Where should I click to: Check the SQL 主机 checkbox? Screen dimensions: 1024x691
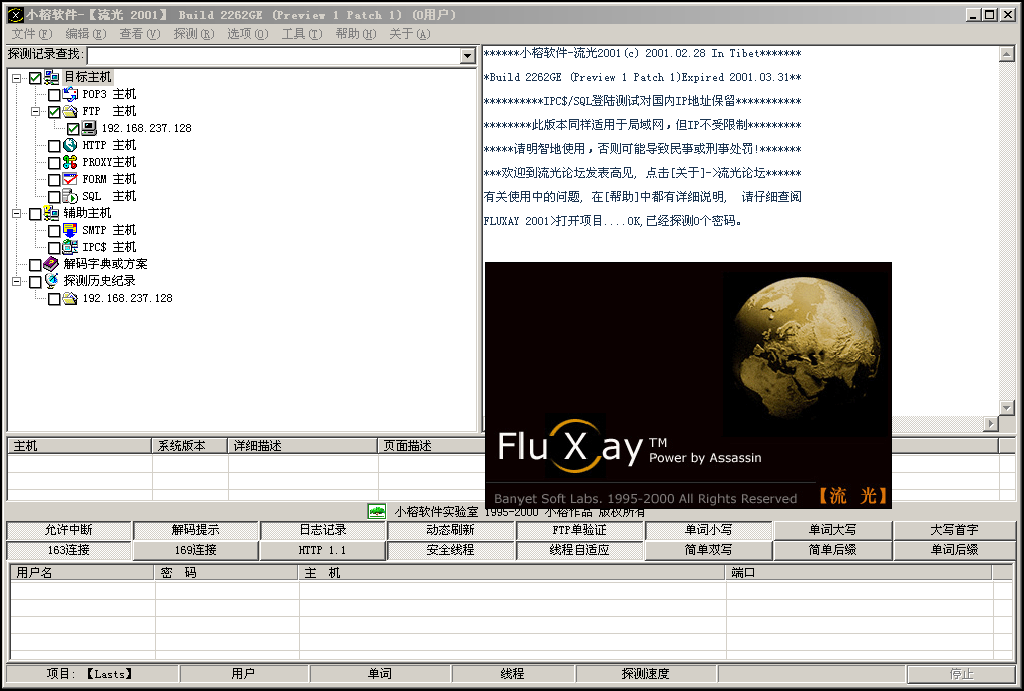54,197
